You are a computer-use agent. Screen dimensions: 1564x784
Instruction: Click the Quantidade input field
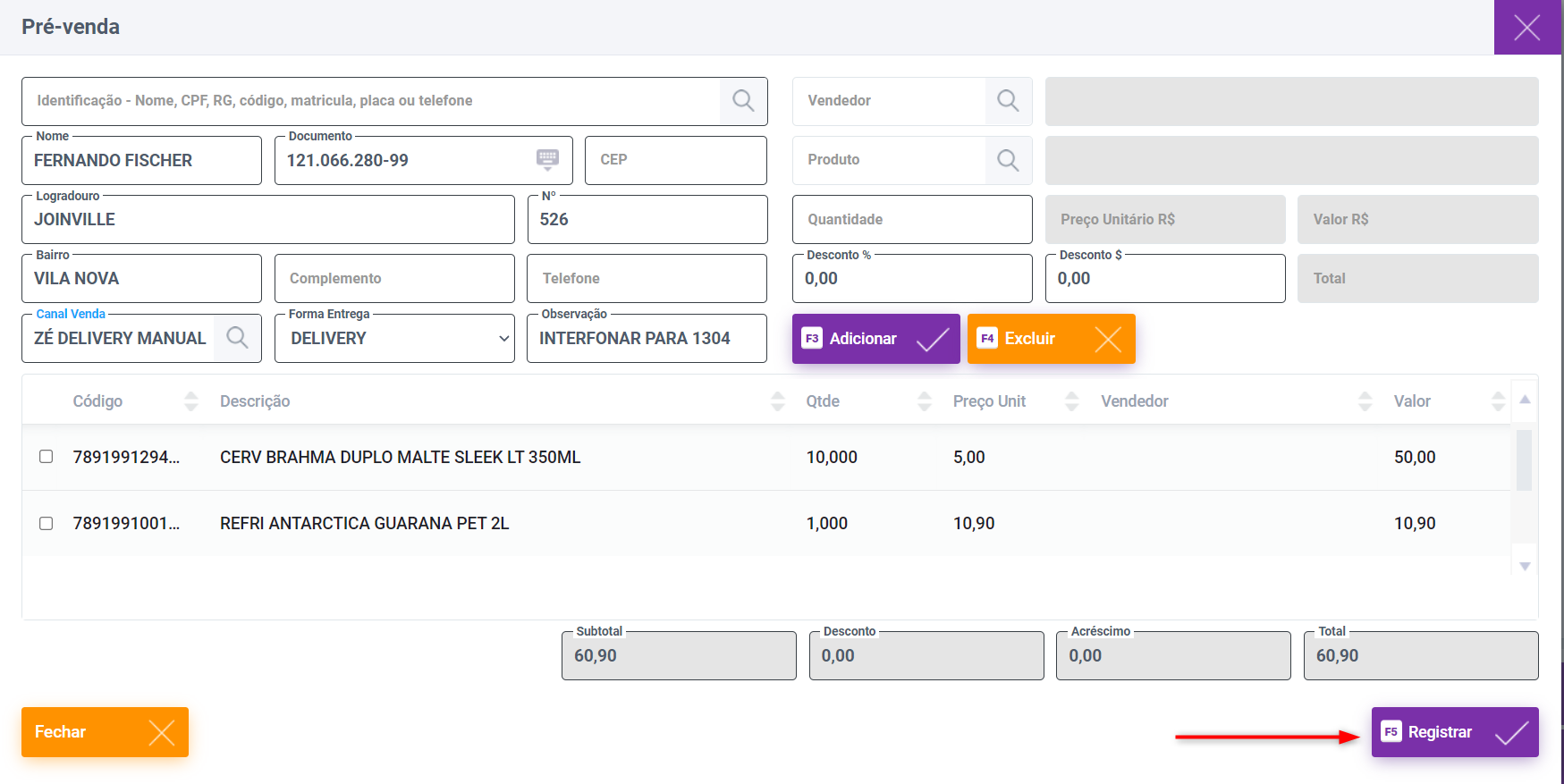[x=911, y=220]
